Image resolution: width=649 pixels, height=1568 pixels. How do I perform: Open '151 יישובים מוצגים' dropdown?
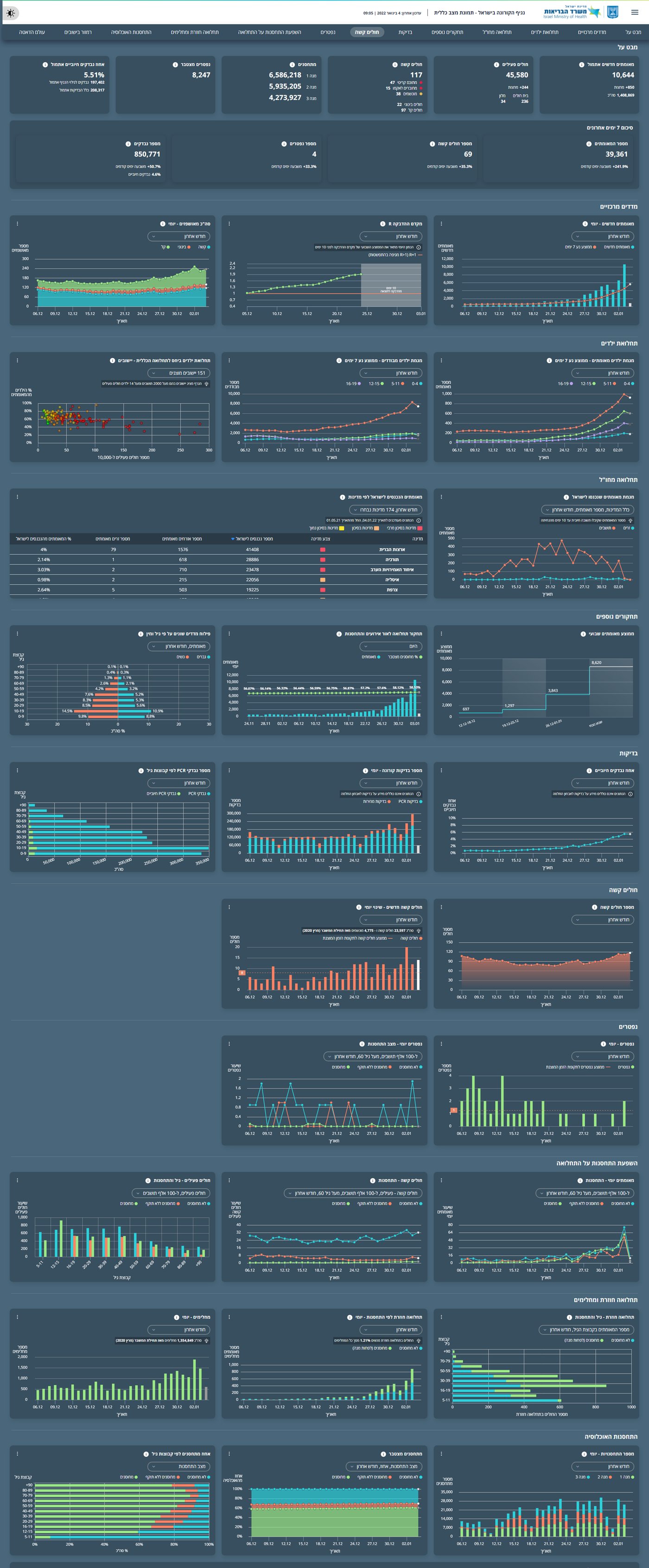tap(179, 373)
